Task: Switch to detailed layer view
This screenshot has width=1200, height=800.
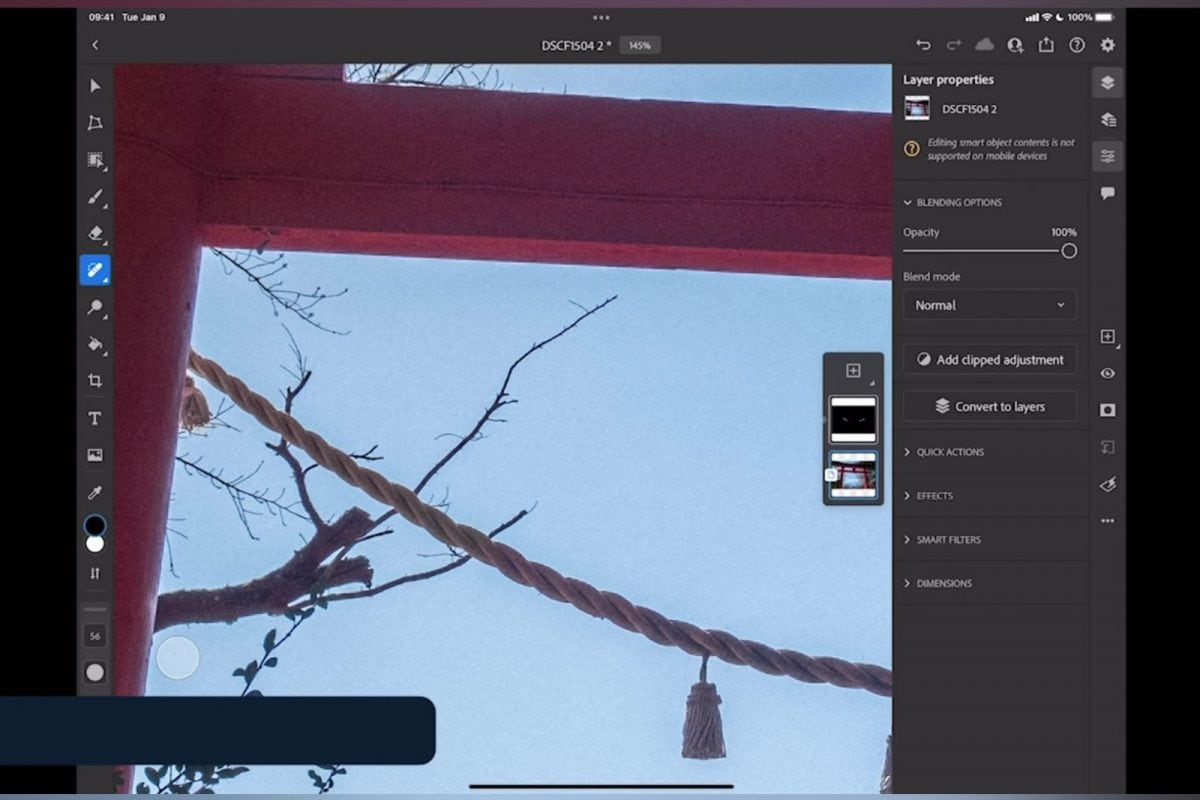Action: [1107, 119]
